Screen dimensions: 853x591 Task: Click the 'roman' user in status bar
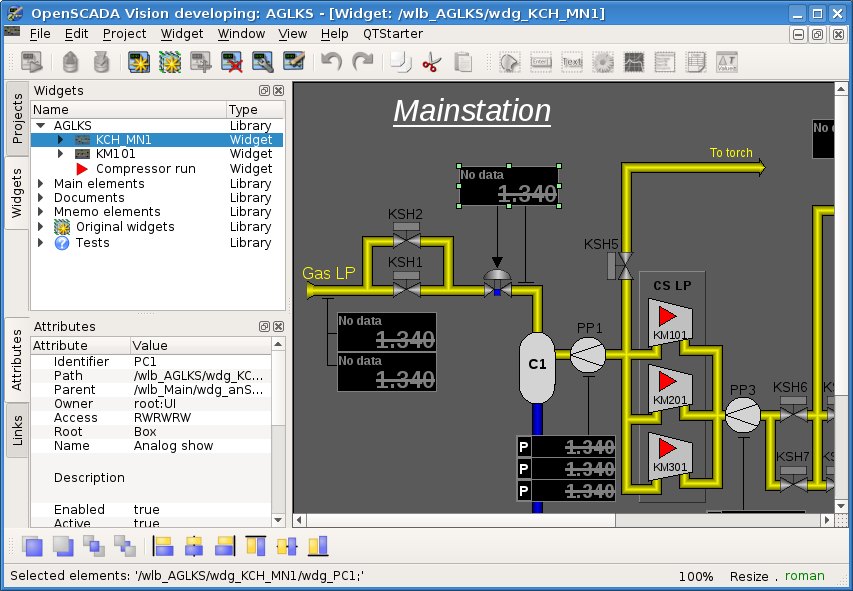tap(805, 576)
